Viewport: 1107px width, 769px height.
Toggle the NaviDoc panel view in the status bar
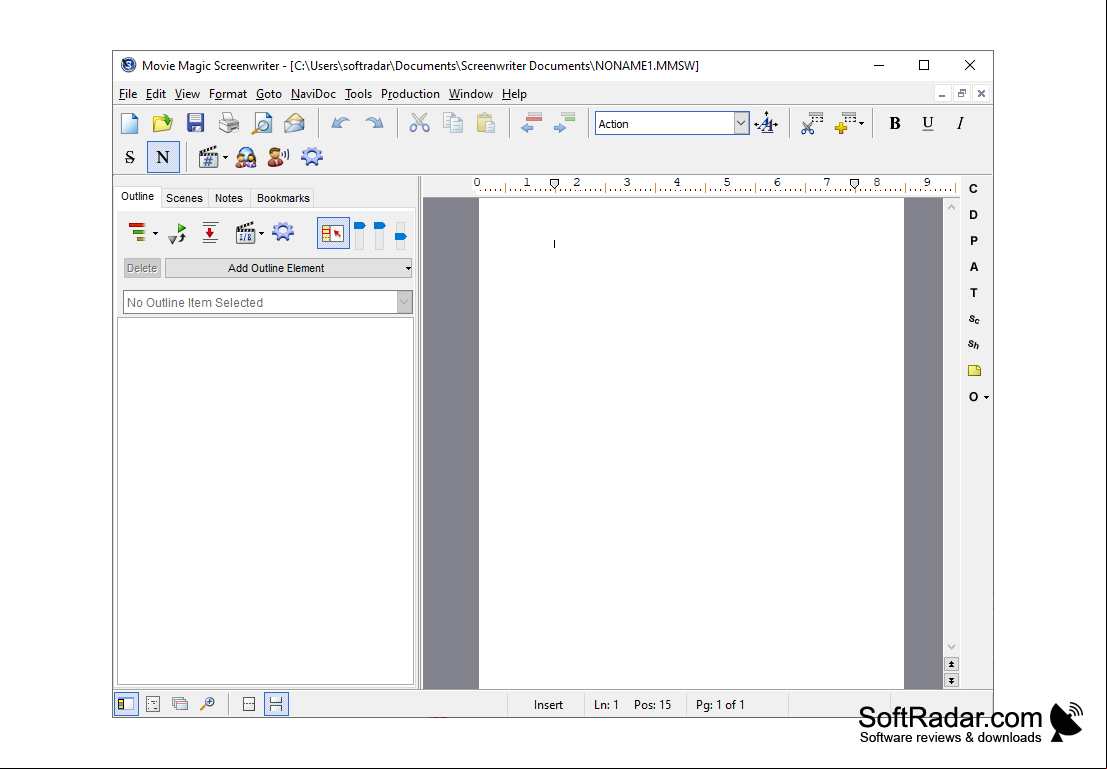click(126, 704)
